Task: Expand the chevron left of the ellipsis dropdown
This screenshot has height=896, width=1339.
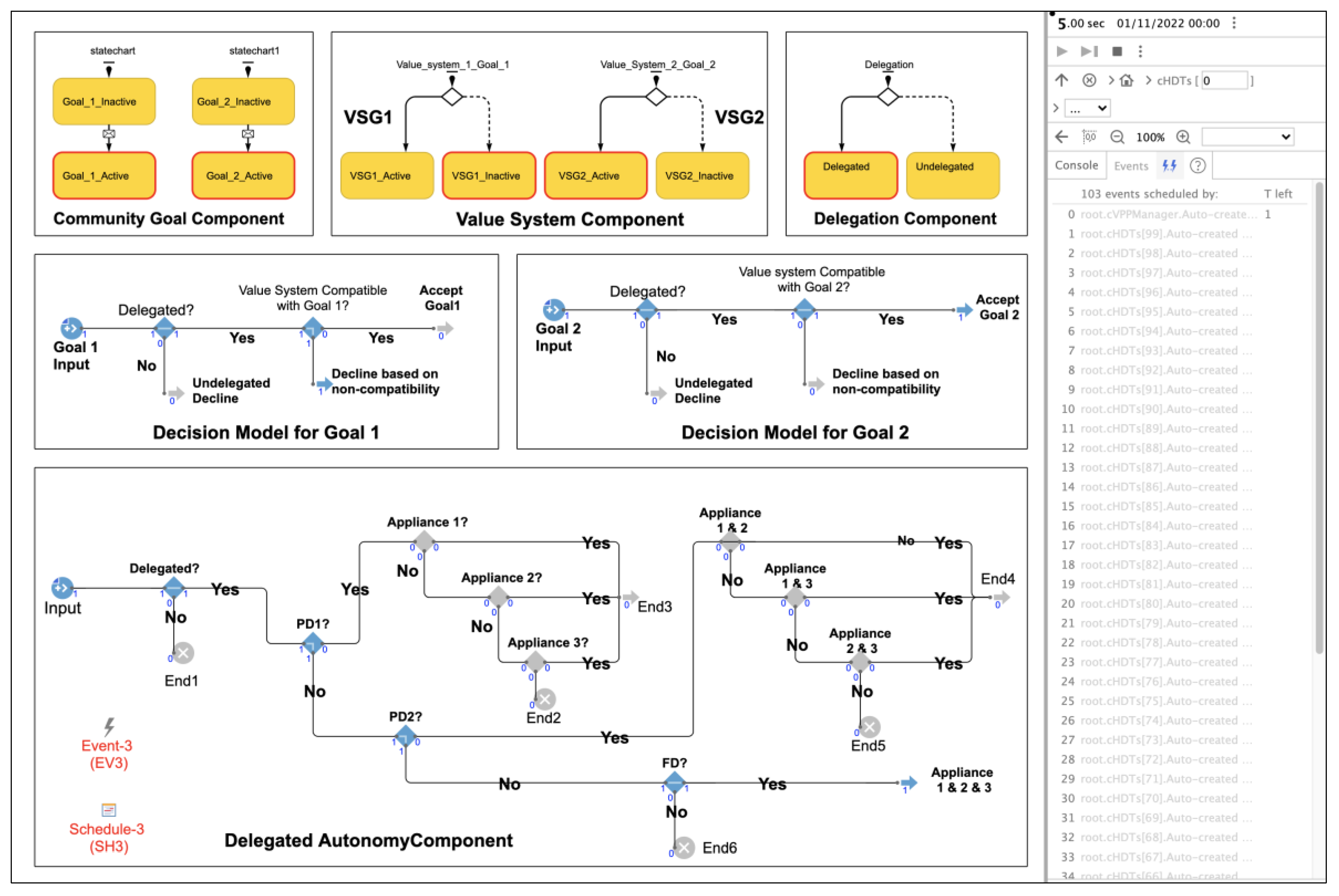Action: 1056,108
